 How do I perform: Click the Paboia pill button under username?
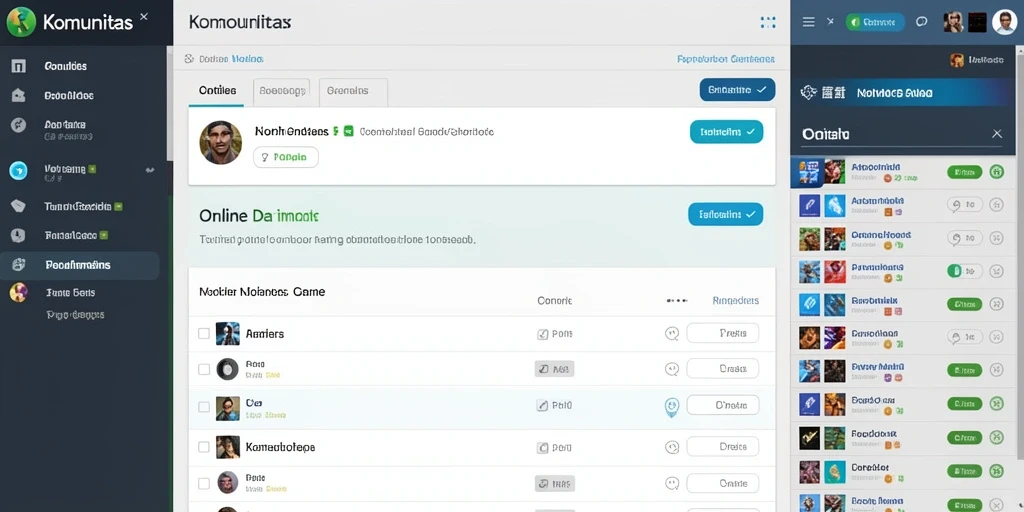point(285,157)
